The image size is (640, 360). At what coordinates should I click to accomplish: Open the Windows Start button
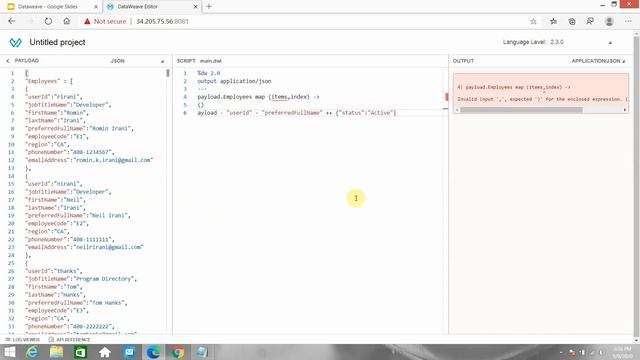tap(9, 352)
